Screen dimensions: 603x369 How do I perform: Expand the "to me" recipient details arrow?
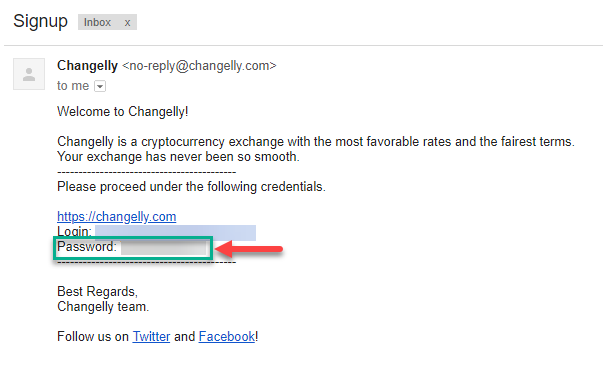pos(100,86)
